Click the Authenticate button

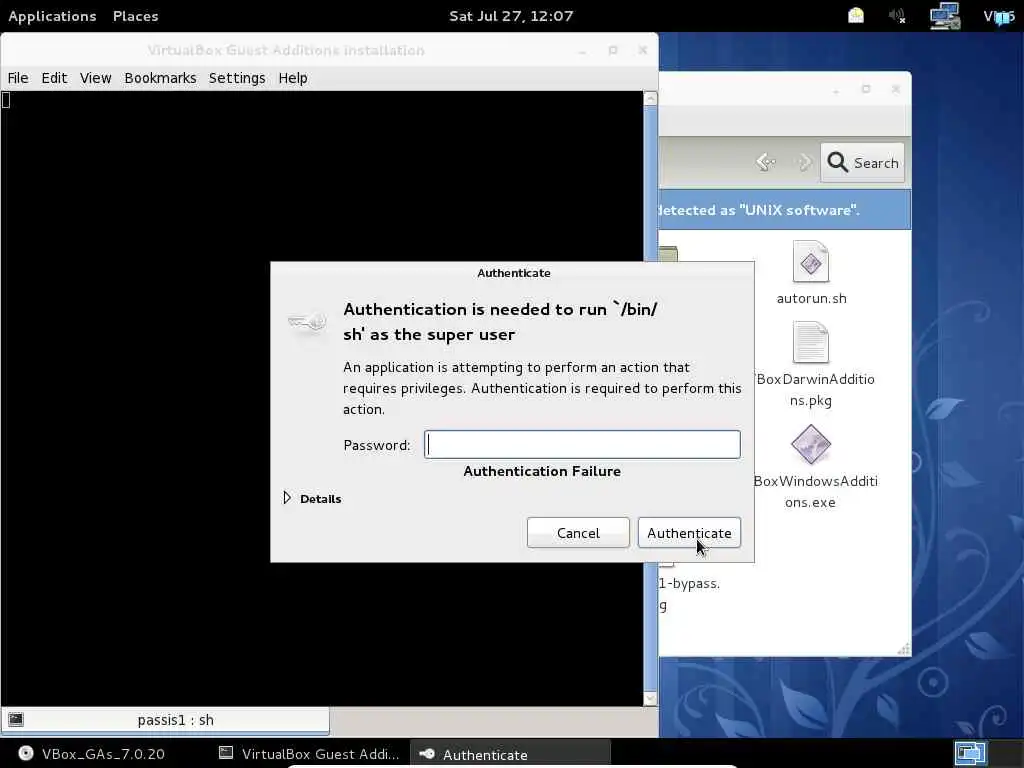689,533
